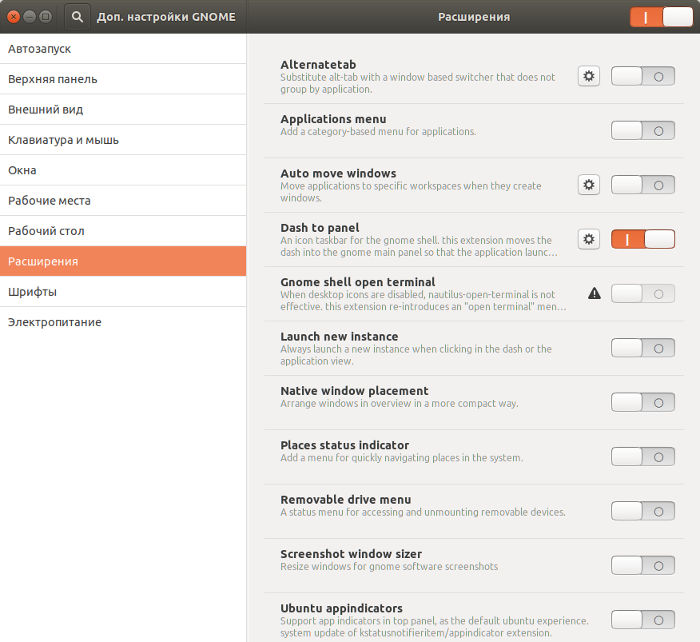This screenshot has height=642, width=700.
Task: Click description 'Resize windows for gnome software screenshots'
Action: pyautogui.click(x=389, y=567)
